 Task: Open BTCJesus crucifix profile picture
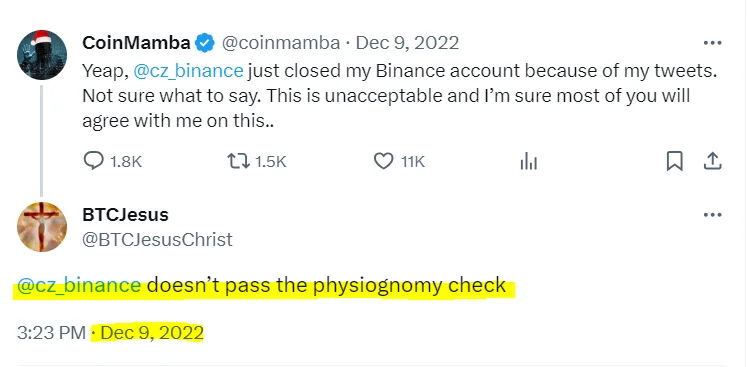[41, 227]
